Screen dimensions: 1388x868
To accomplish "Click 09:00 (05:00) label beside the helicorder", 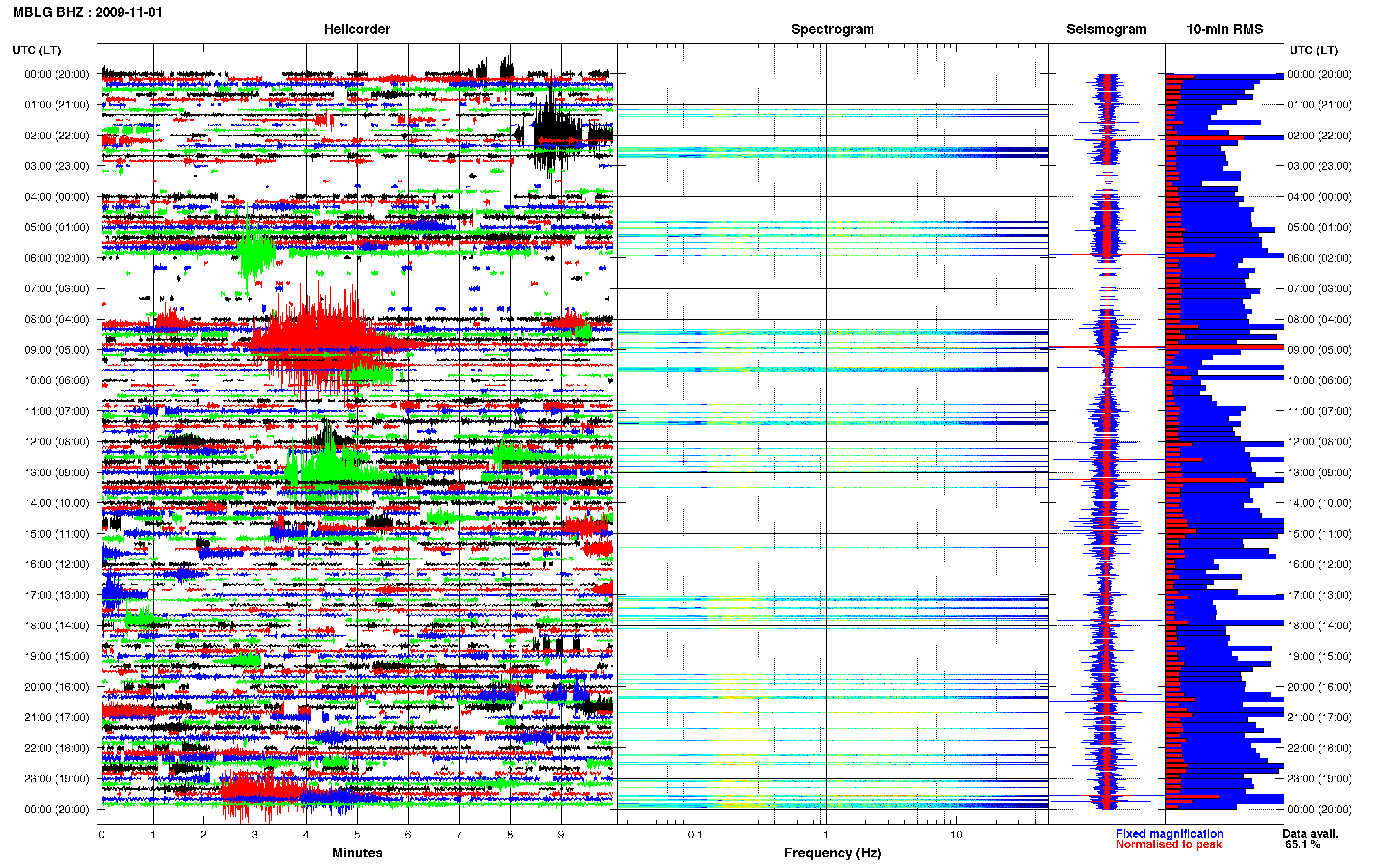I will pyautogui.click(x=57, y=350).
